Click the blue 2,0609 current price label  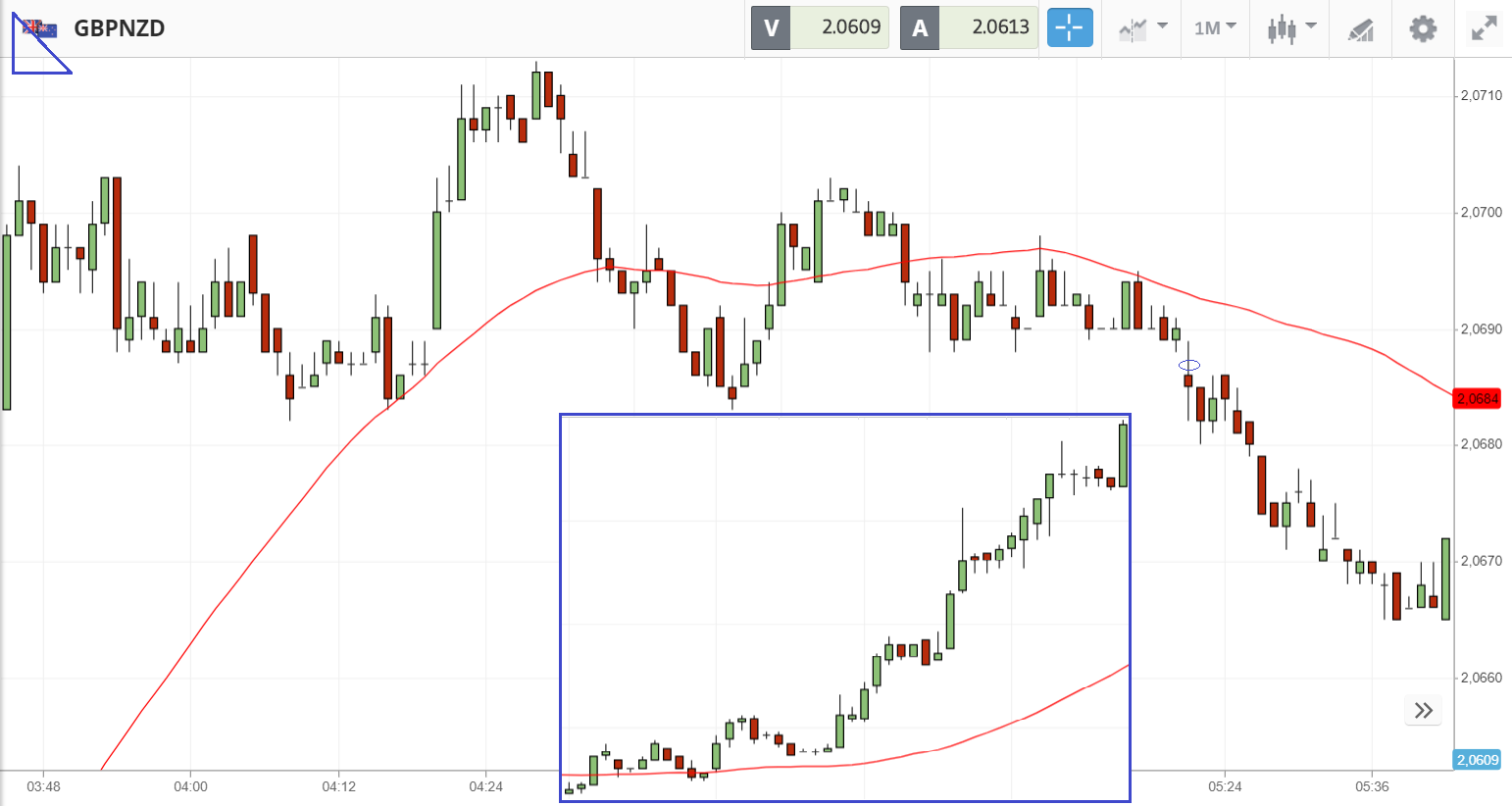click(x=1478, y=760)
